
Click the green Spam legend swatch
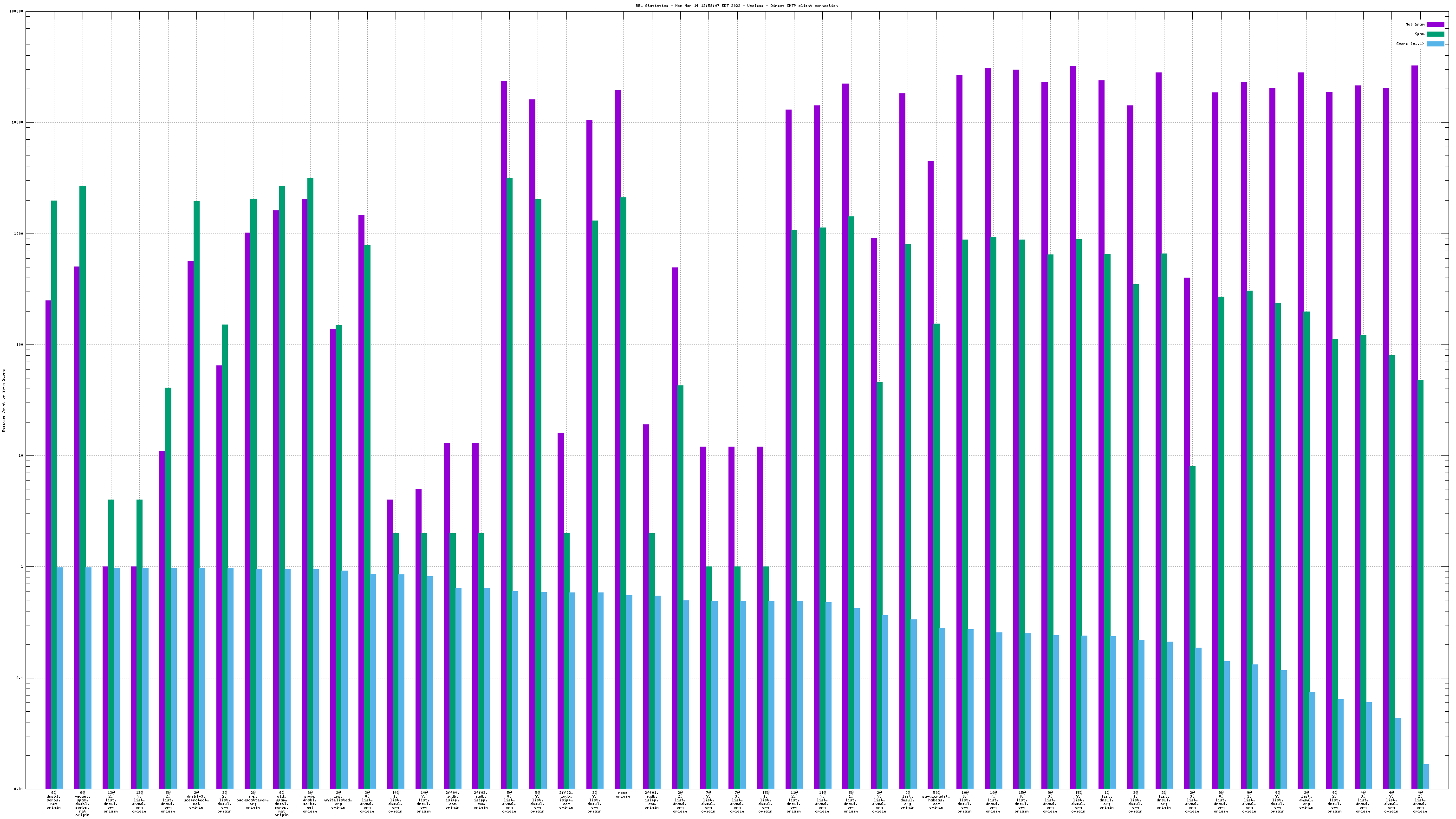(1435, 34)
